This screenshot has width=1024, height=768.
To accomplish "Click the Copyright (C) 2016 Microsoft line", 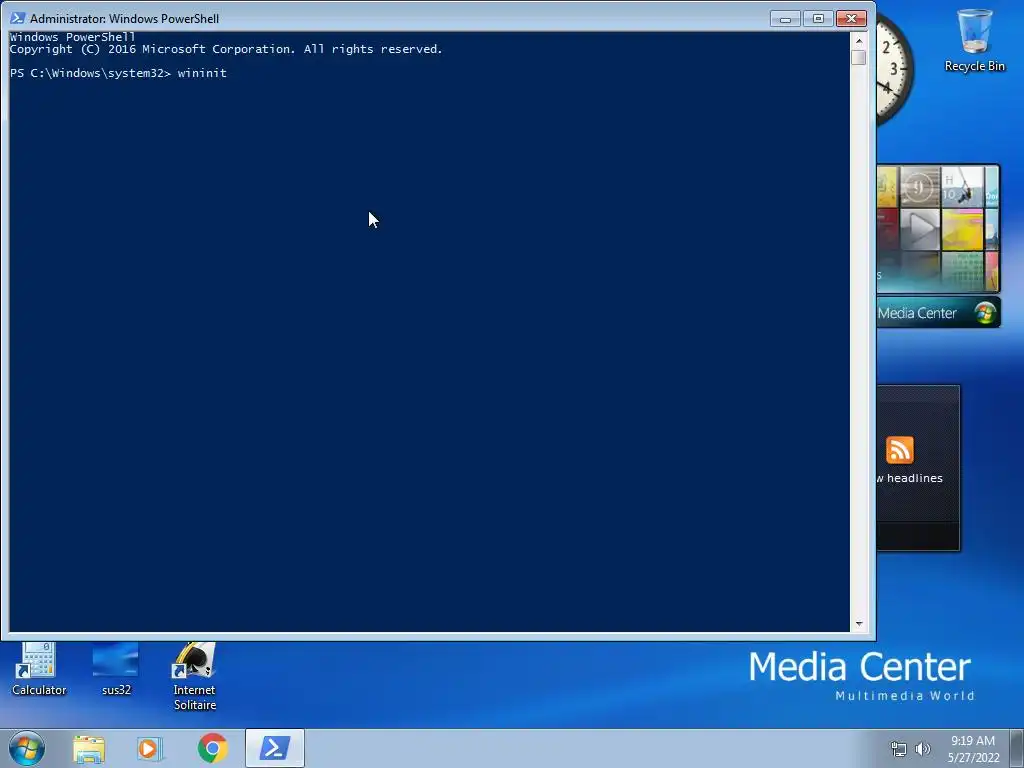I will pos(226,49).
